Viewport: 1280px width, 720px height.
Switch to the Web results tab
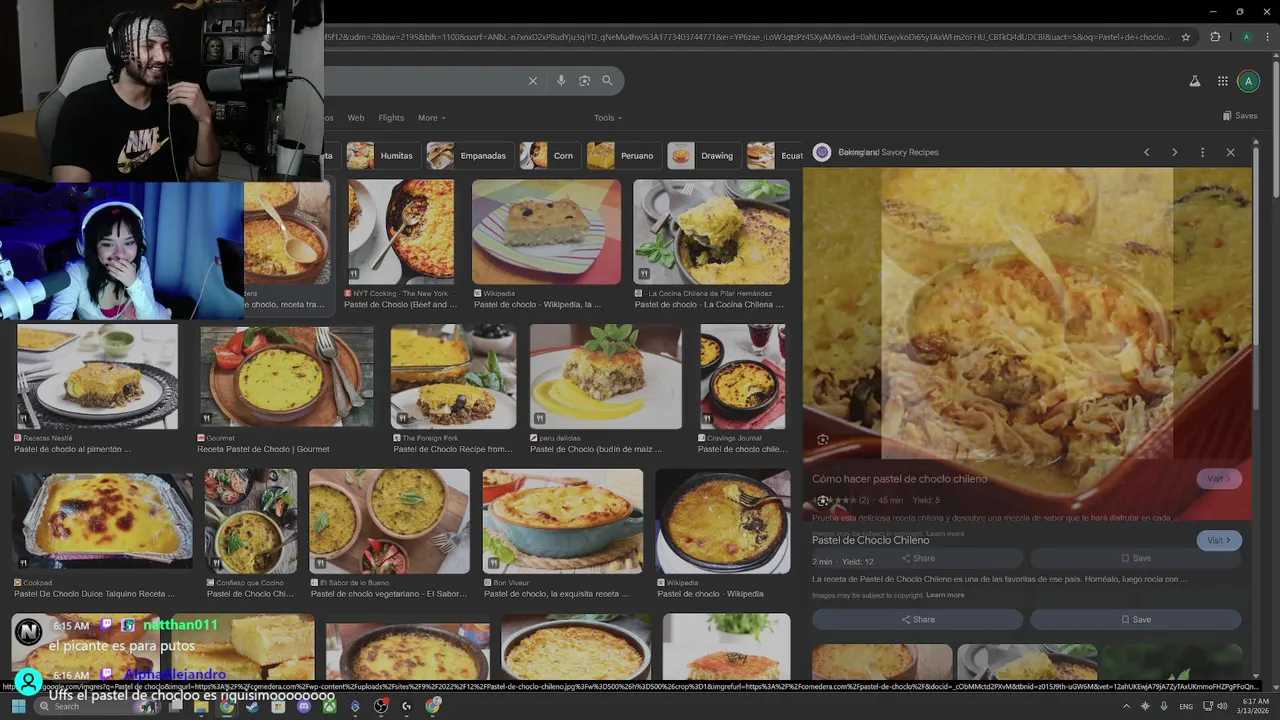pos(355,118)
